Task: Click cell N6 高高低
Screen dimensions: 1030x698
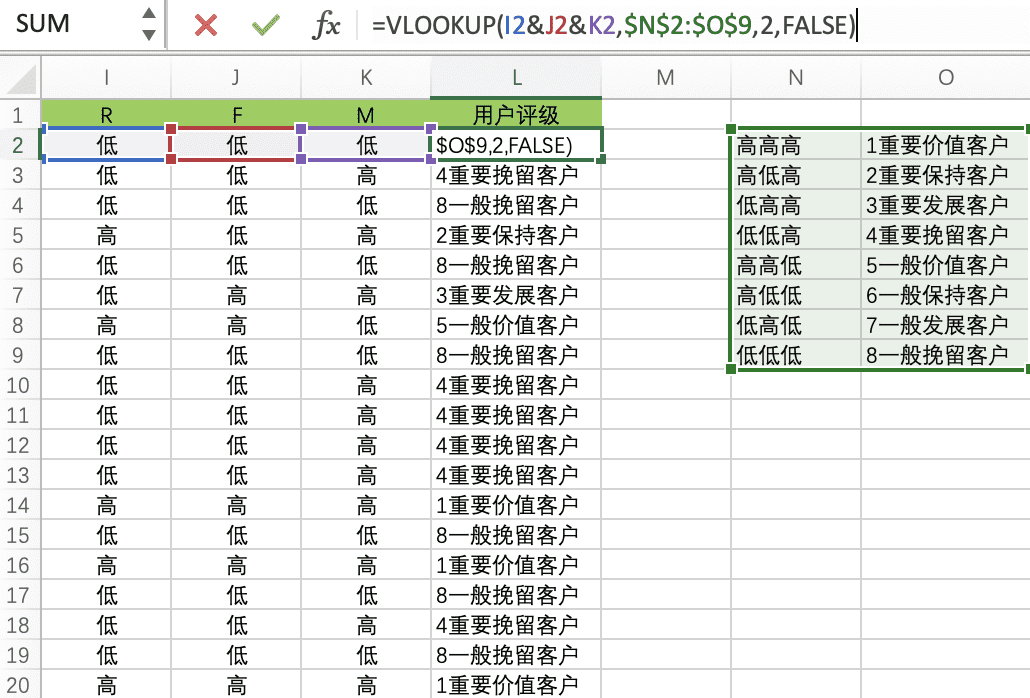Action: coord(795,265)
